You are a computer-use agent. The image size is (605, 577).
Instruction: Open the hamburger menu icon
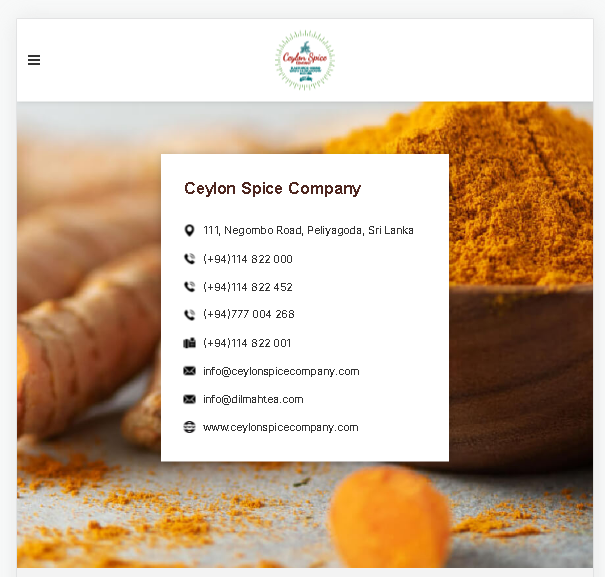point(34,60)
